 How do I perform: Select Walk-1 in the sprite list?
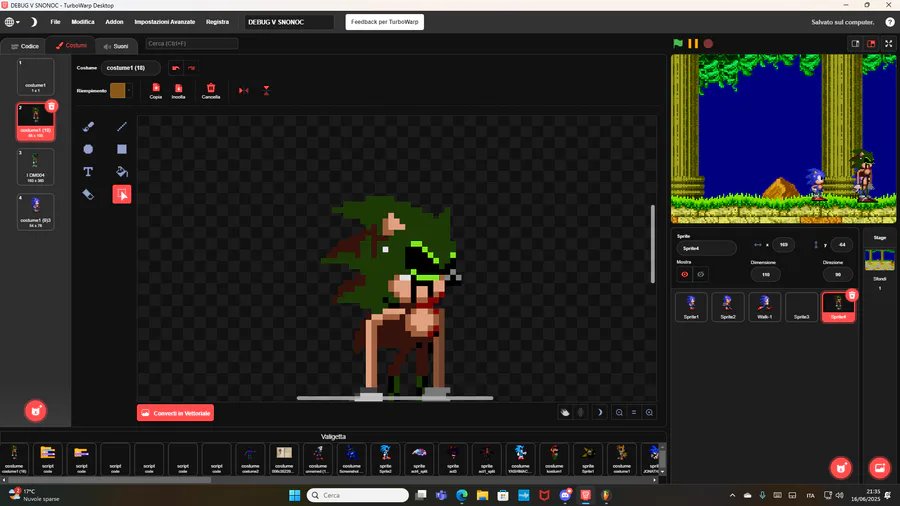pyautogui.click(x=765, y=307)
